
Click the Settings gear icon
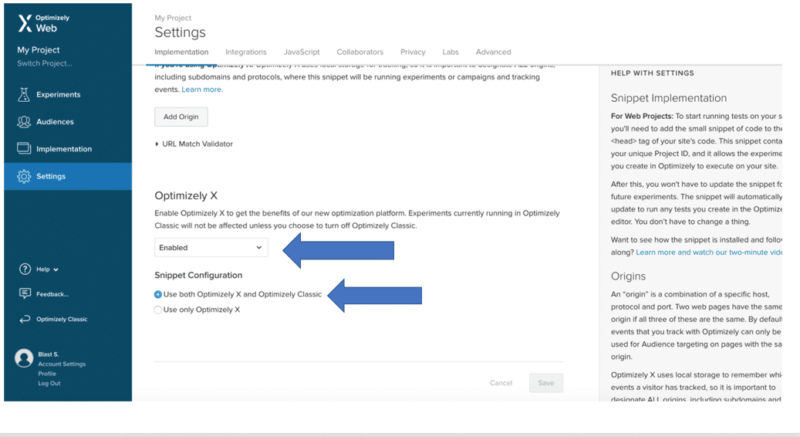(x=23, y=176)
